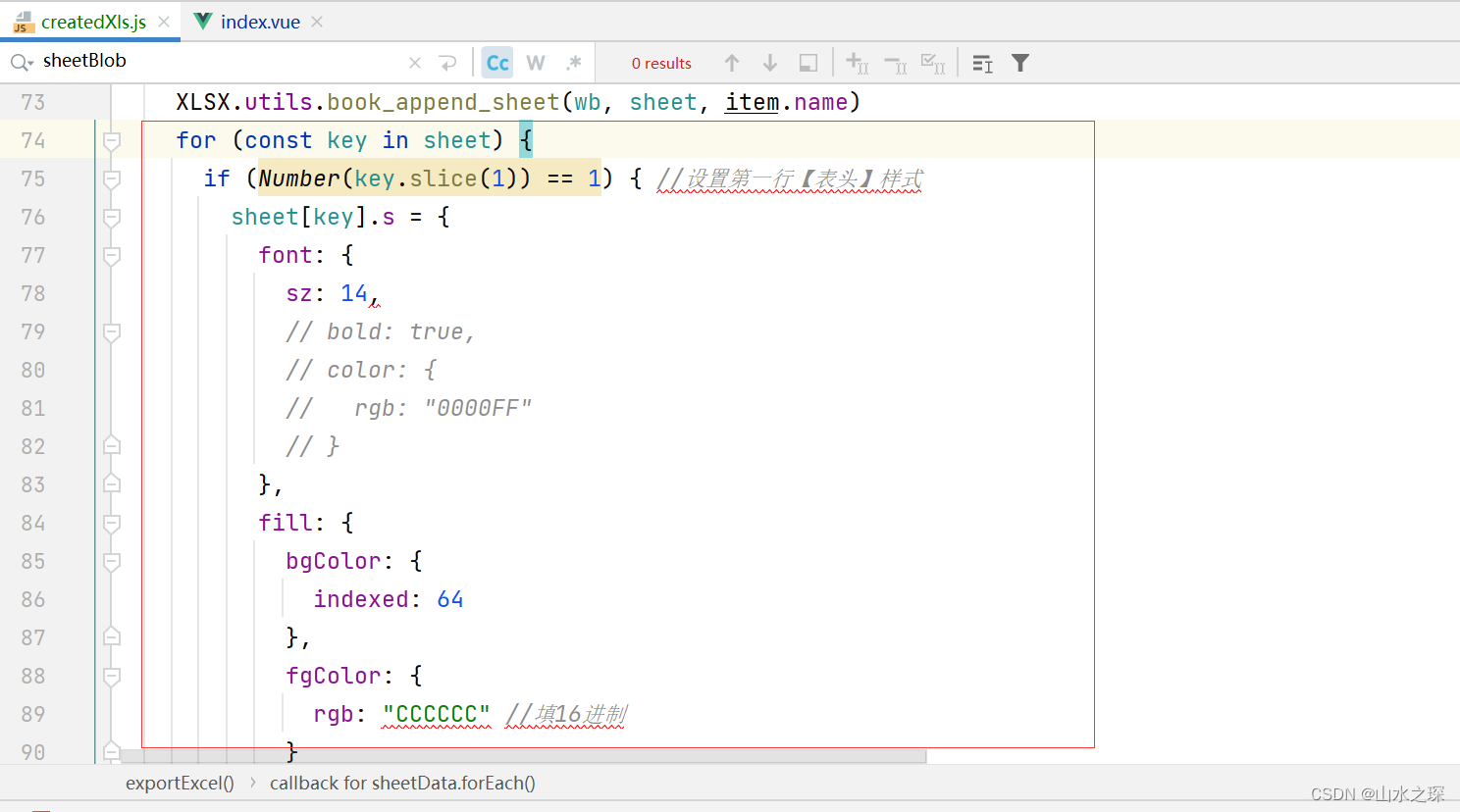
Task: Collapse the bgColor block on line 85
Action: [x=112, y=562]
